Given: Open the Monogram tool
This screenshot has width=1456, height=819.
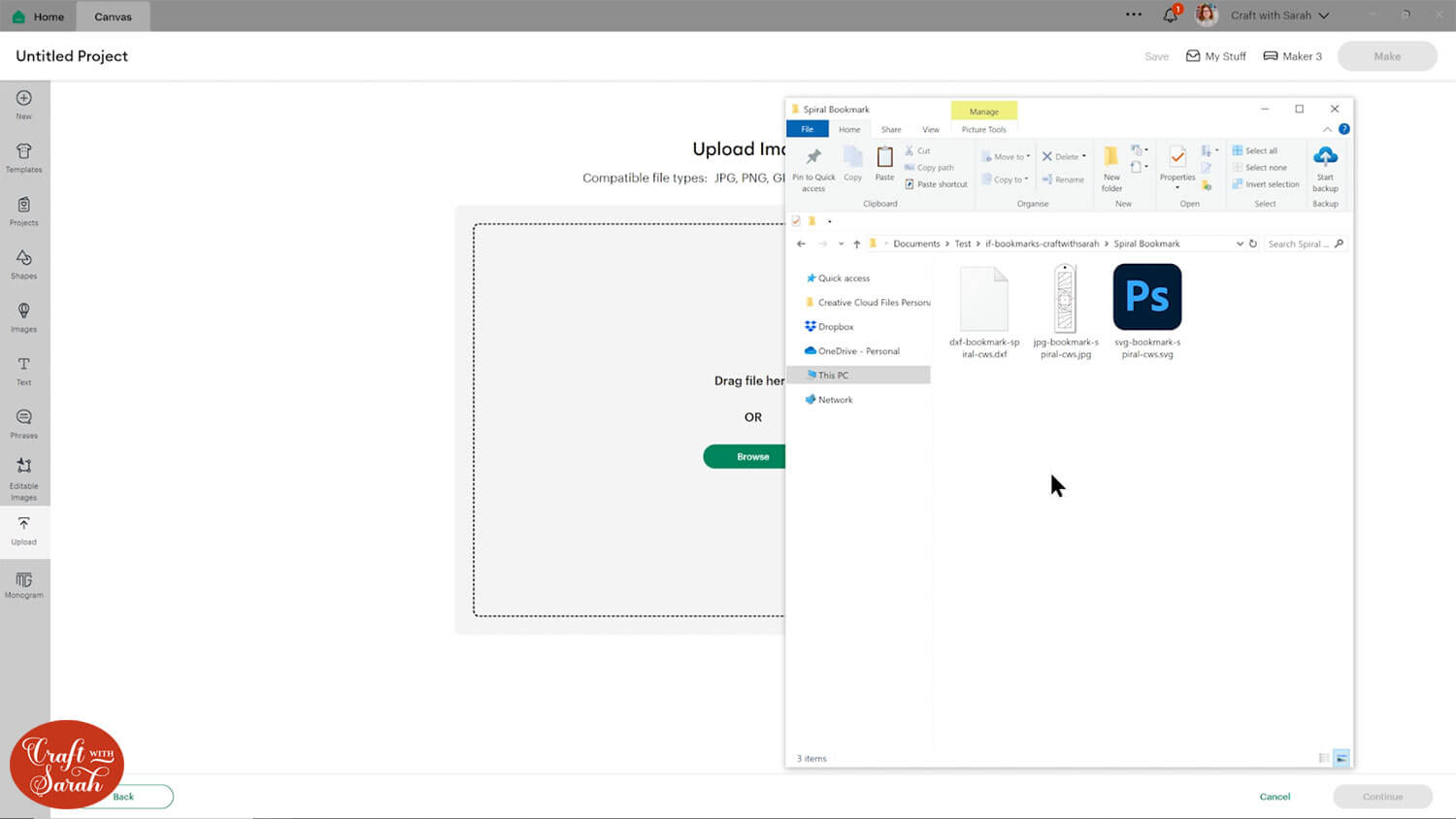Looking at the screenshot, I should click(24, 584).
